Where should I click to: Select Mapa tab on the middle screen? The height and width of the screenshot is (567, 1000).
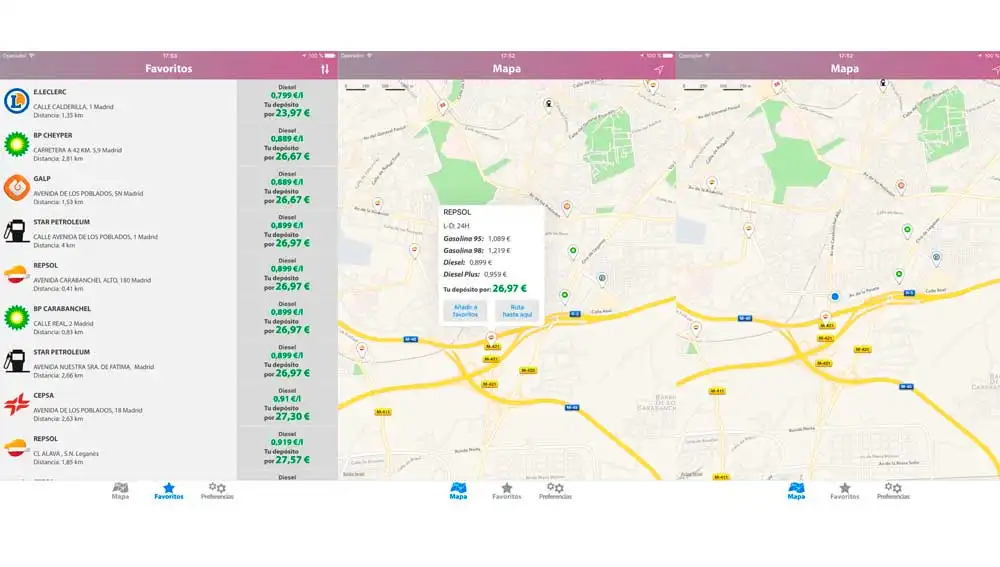[458, 490]
